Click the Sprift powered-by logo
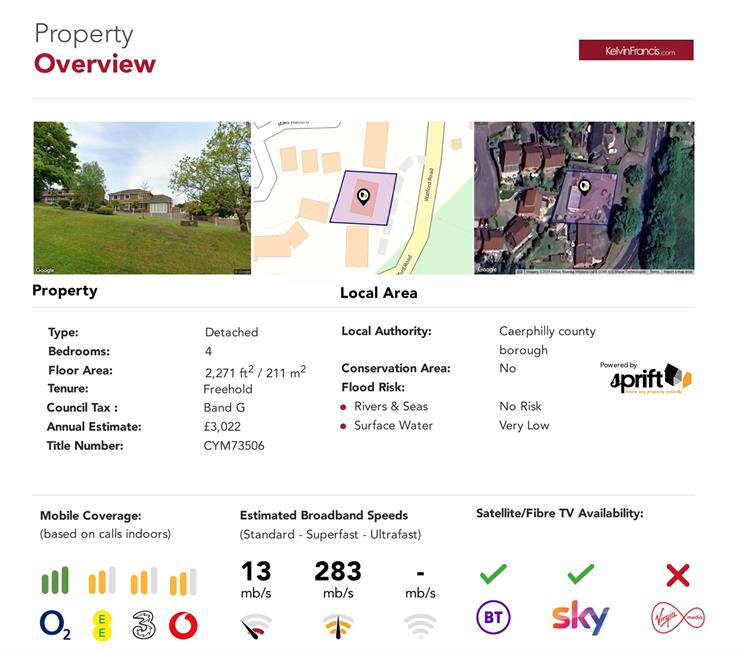744x650 pixels. tap(650, 378)
